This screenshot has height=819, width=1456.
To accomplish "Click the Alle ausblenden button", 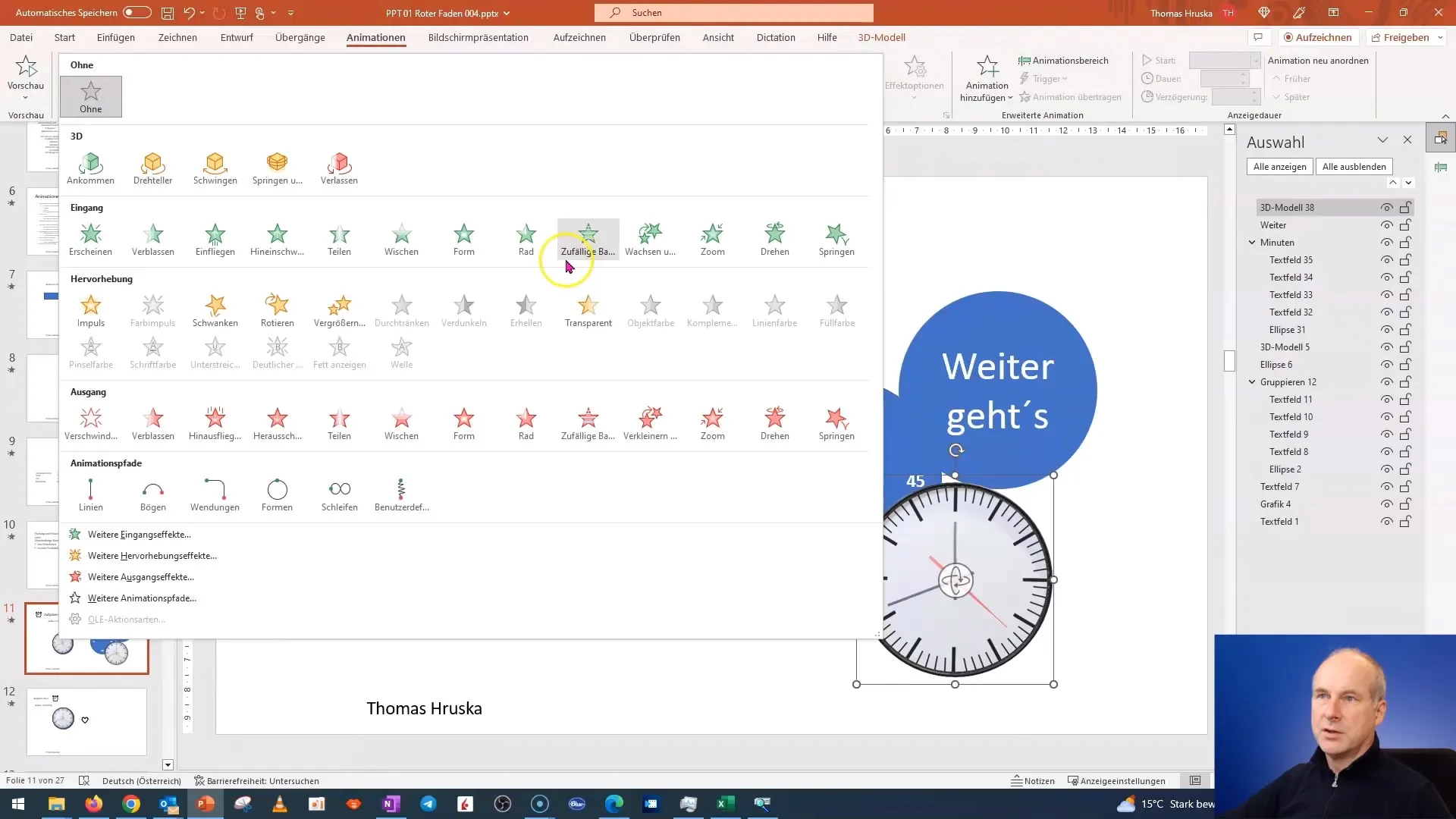I will pyautogui.click(x=1354, y=167).
